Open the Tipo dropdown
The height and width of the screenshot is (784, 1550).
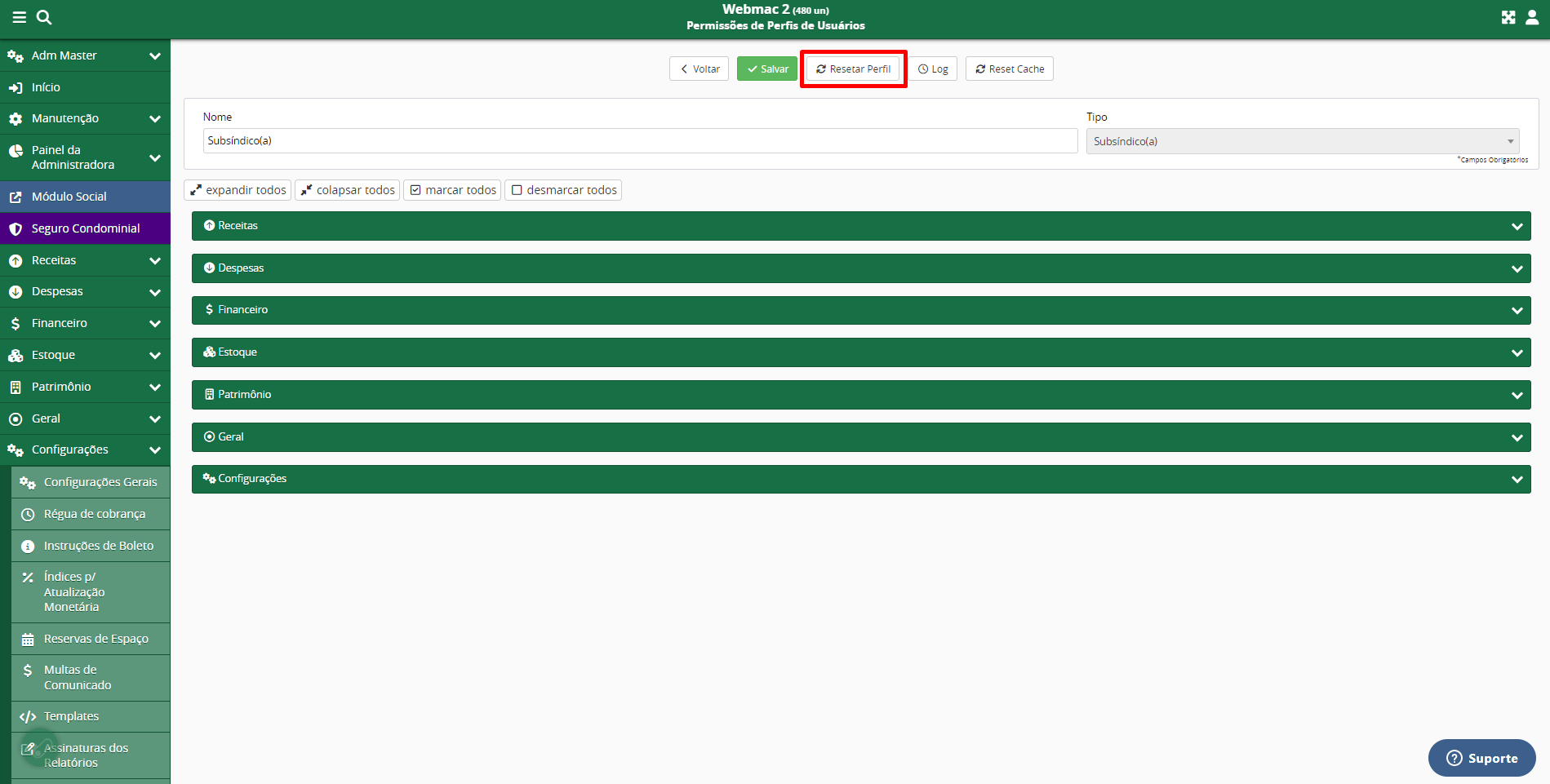click(1302, 141)
